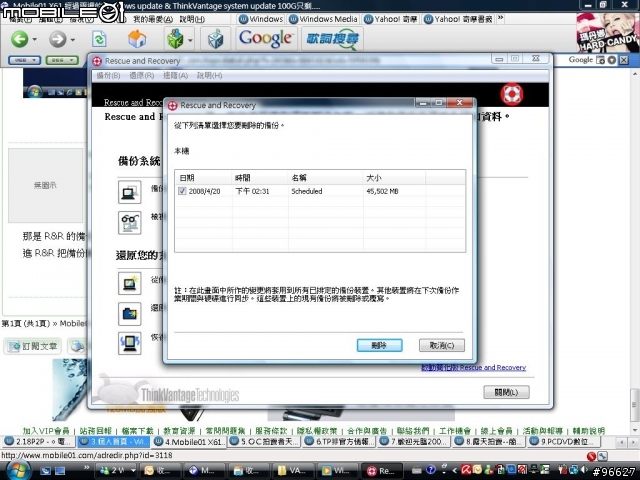This screenshot has width=640, height=480.
Task: Click the 加入VIP會員 footer link
Action: point(46,431)
